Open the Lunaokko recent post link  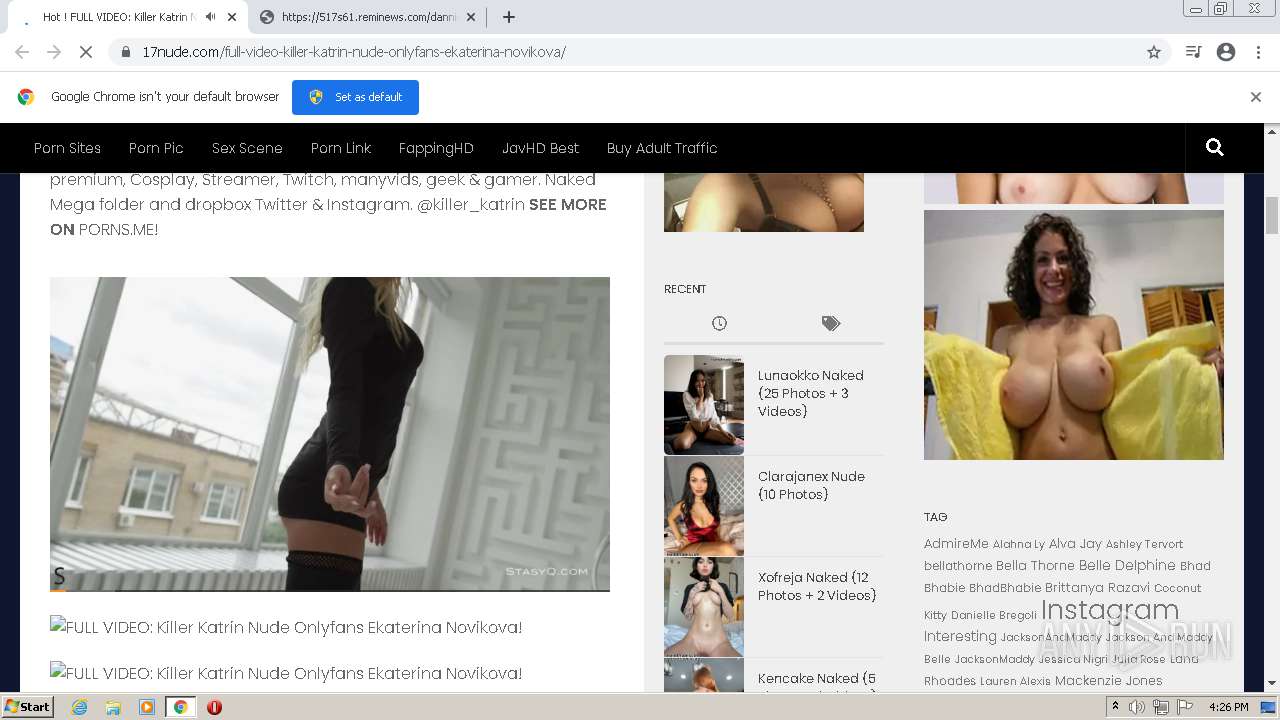coord(810,393)
